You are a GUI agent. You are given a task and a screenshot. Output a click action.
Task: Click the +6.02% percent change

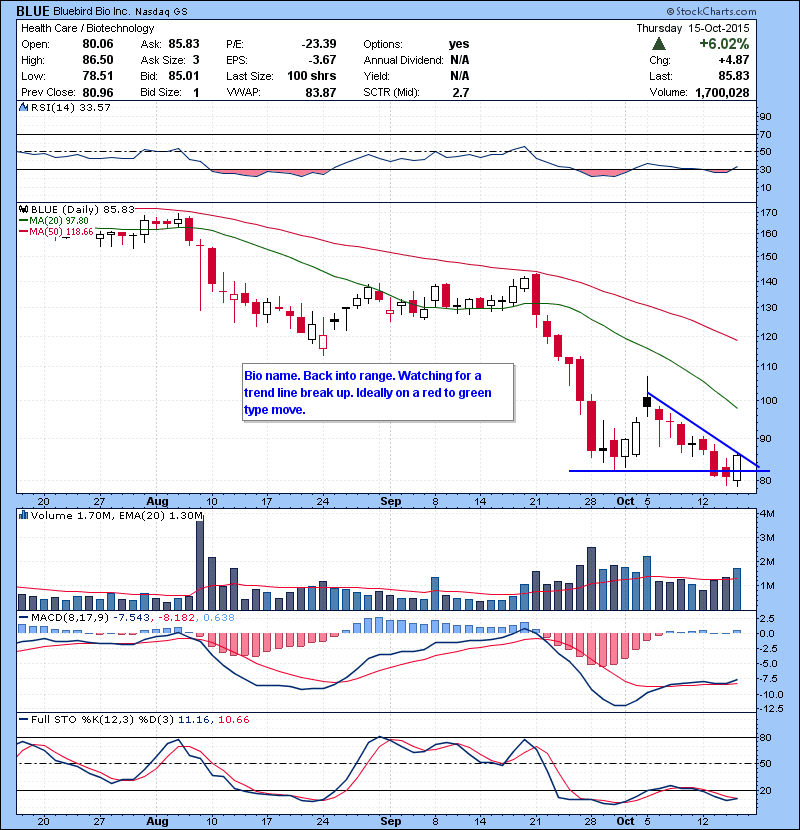click(724, 43)
